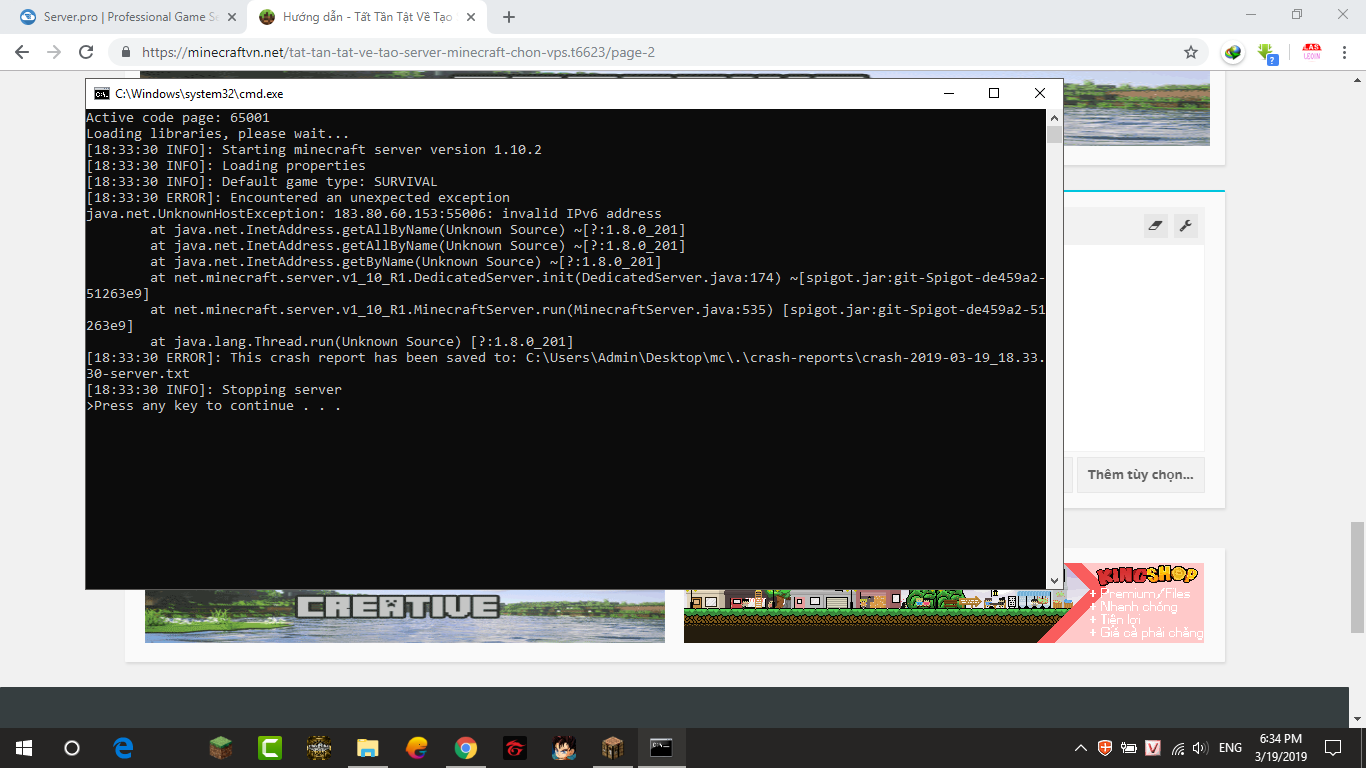Launch Microsoft Edge from the taskbar

[124, 747]
